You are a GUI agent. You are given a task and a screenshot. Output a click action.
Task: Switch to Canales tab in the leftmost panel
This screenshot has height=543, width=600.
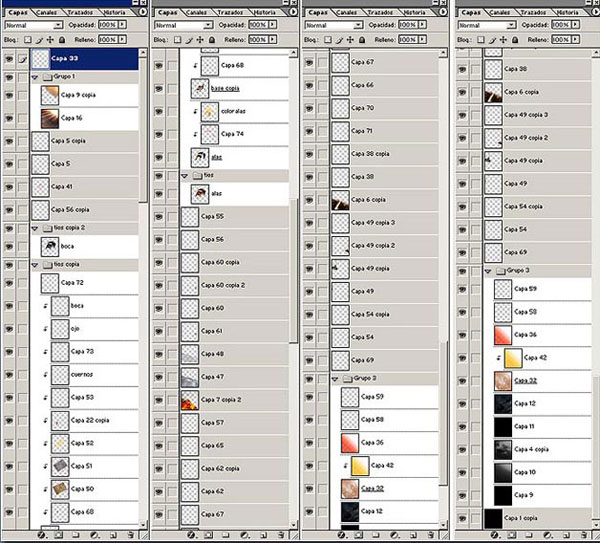(x=47, y=13)
